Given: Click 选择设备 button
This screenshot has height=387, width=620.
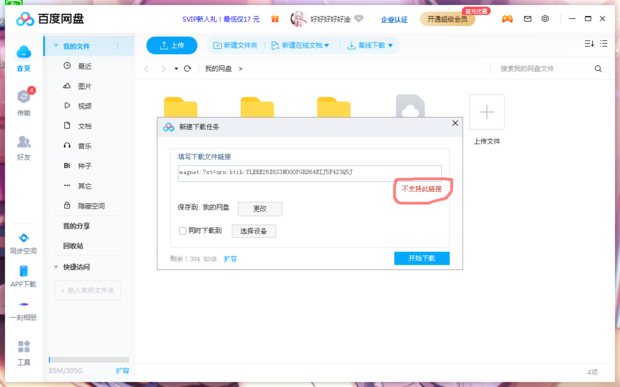Looking at the screenshot, I should [x=253, y=231].
